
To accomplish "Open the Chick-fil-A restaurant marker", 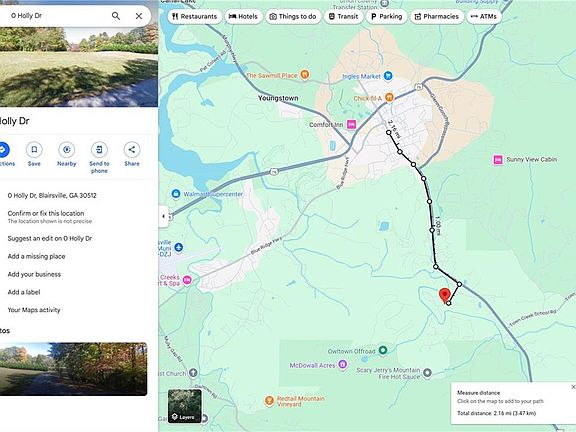I will (389, 97).
